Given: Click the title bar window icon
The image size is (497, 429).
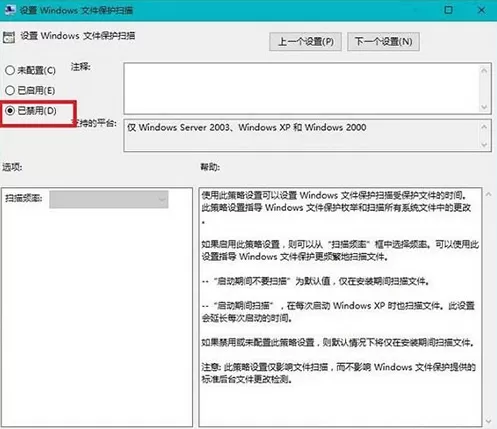Looking at the screenshot, I should (x=10, y=10).
